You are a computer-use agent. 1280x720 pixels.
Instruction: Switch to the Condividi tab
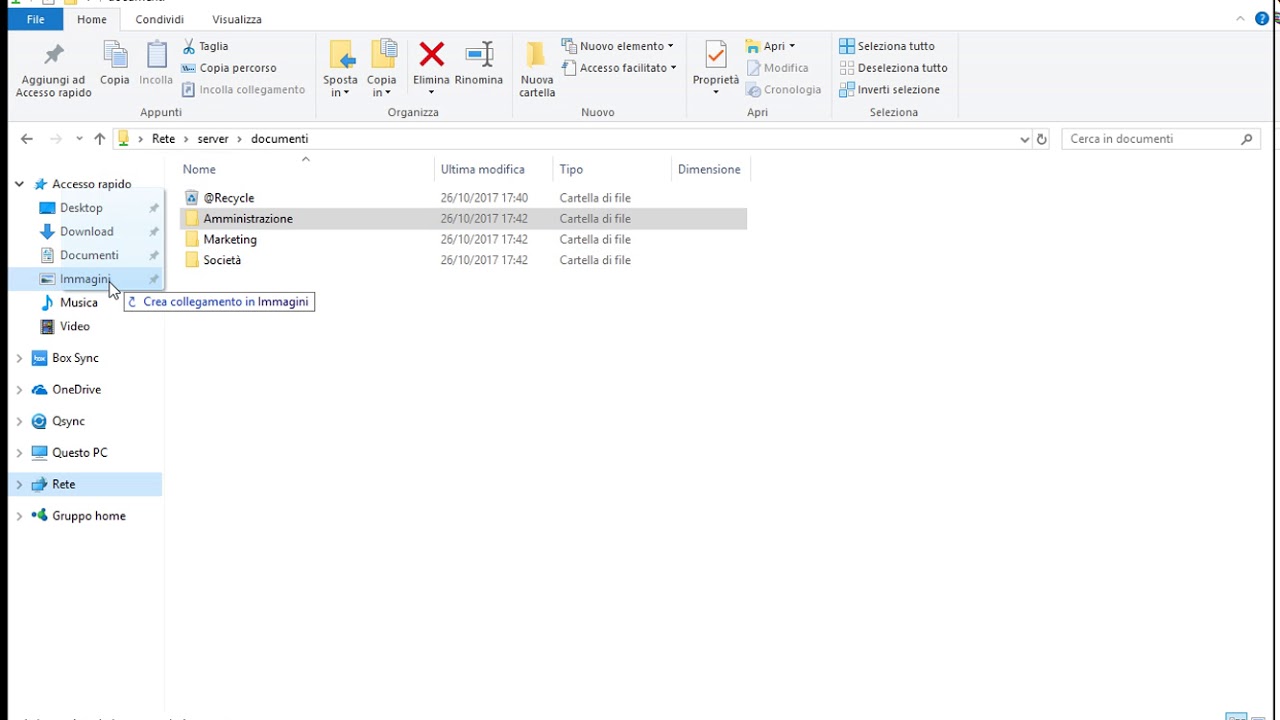160,19
